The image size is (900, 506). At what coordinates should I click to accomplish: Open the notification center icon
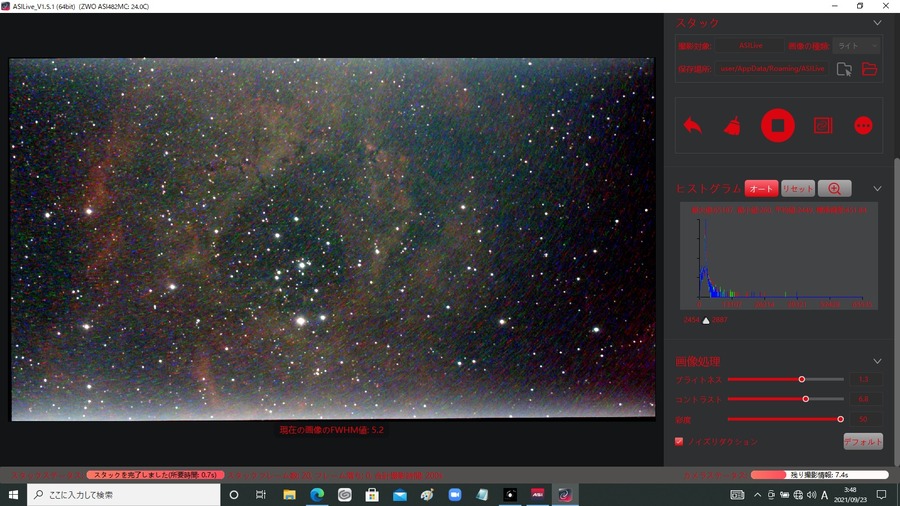tap(882, 495)
